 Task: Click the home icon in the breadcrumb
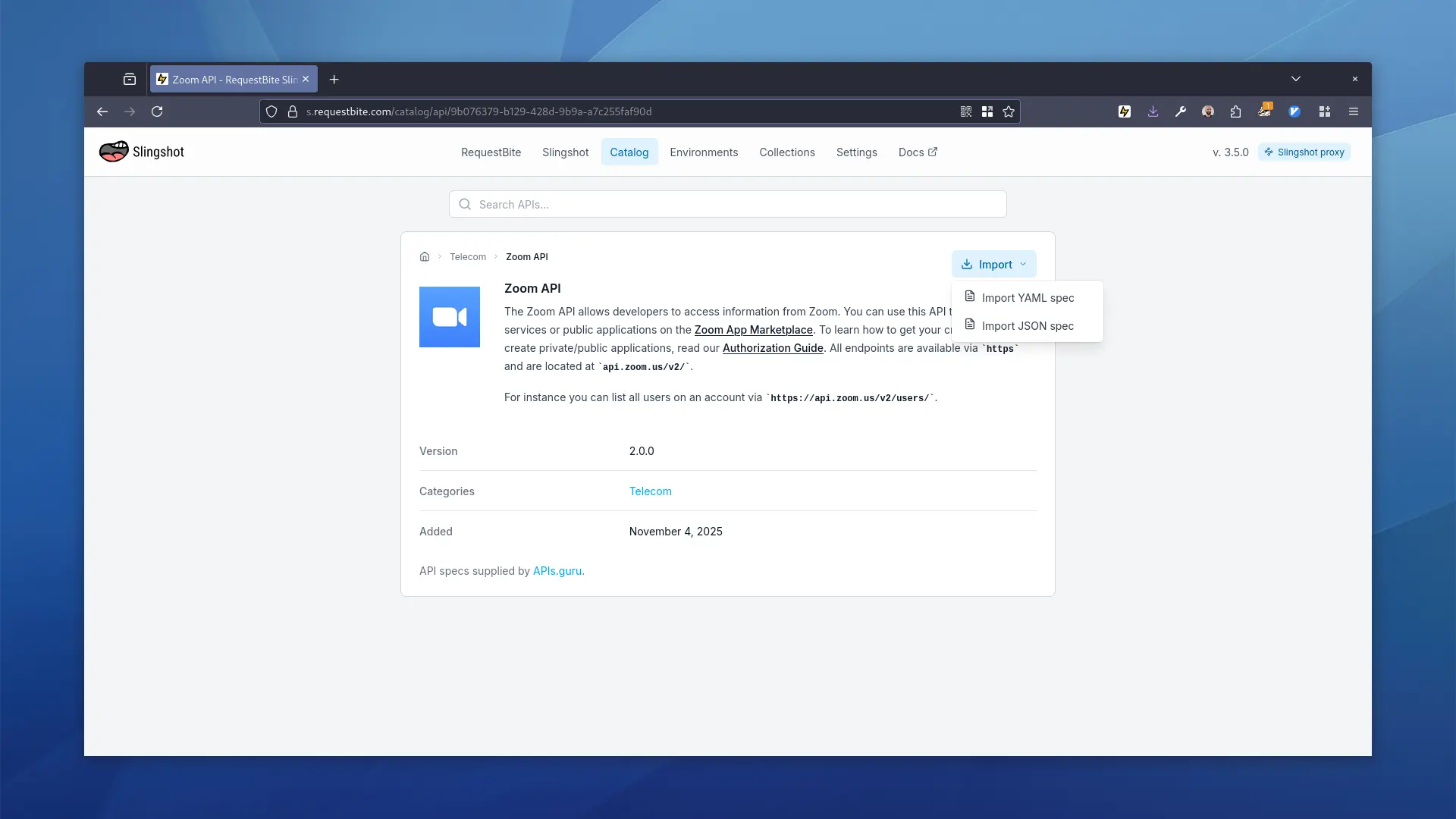point(425,256)
